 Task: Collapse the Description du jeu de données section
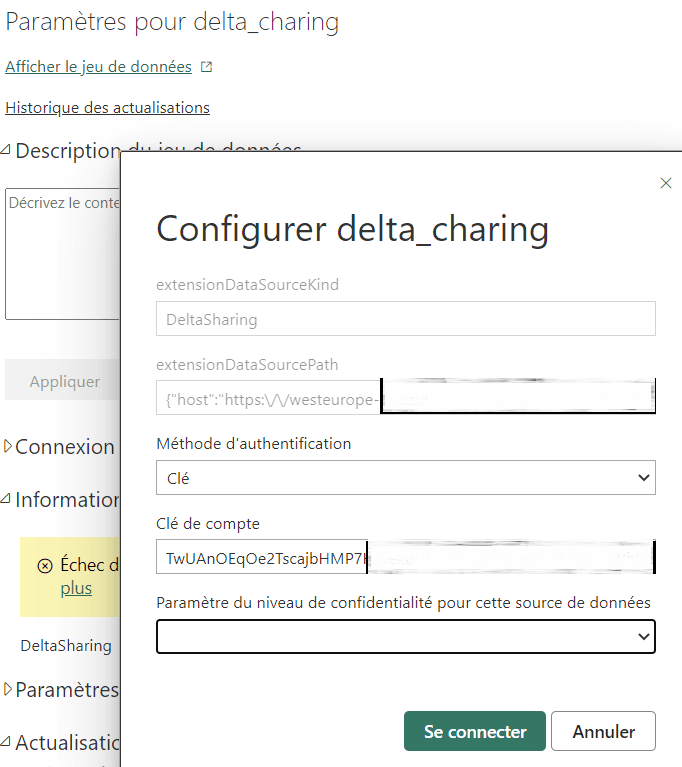pos(5,150)
